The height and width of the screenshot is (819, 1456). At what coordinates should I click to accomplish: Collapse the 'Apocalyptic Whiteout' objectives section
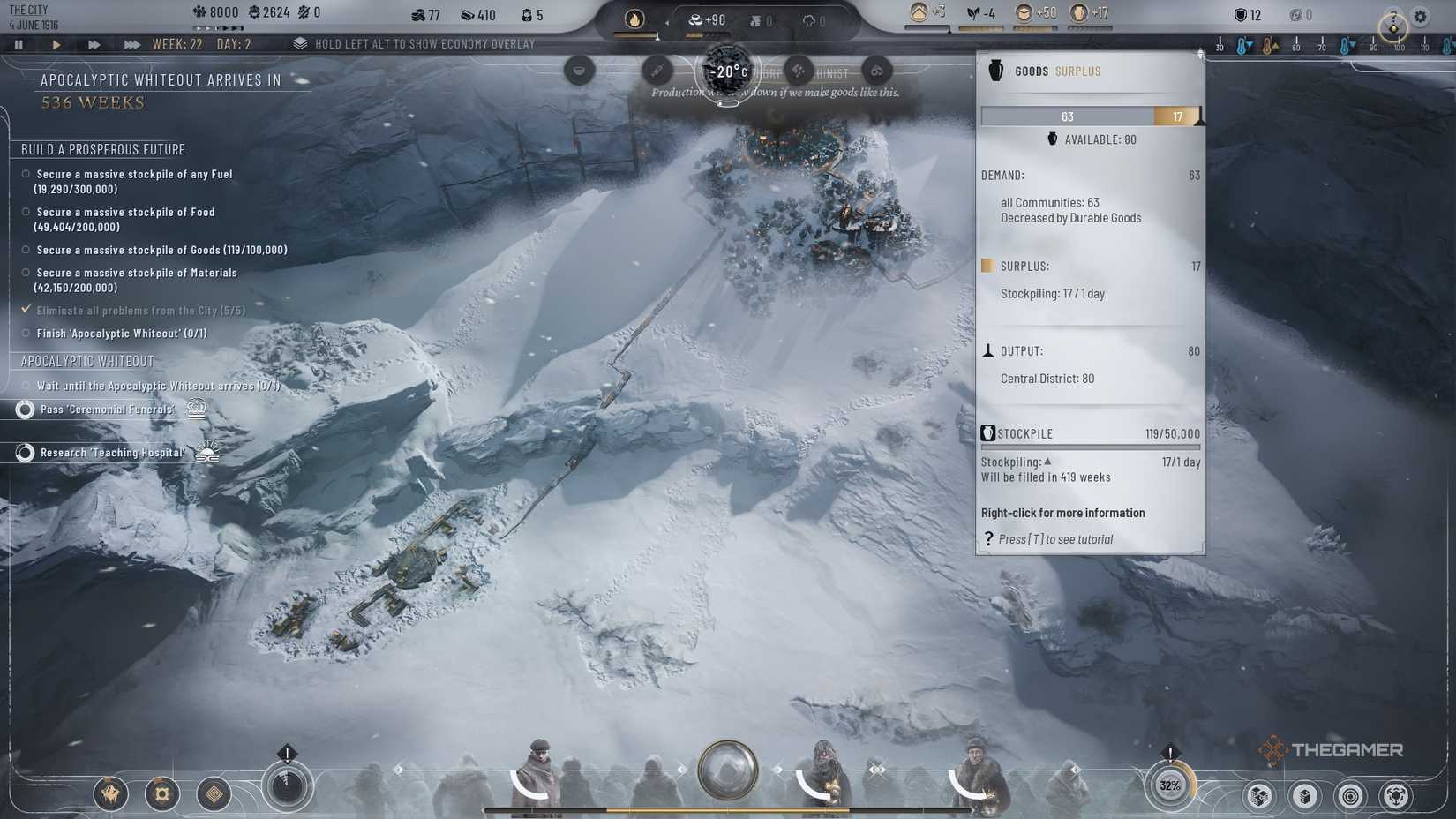86,361
